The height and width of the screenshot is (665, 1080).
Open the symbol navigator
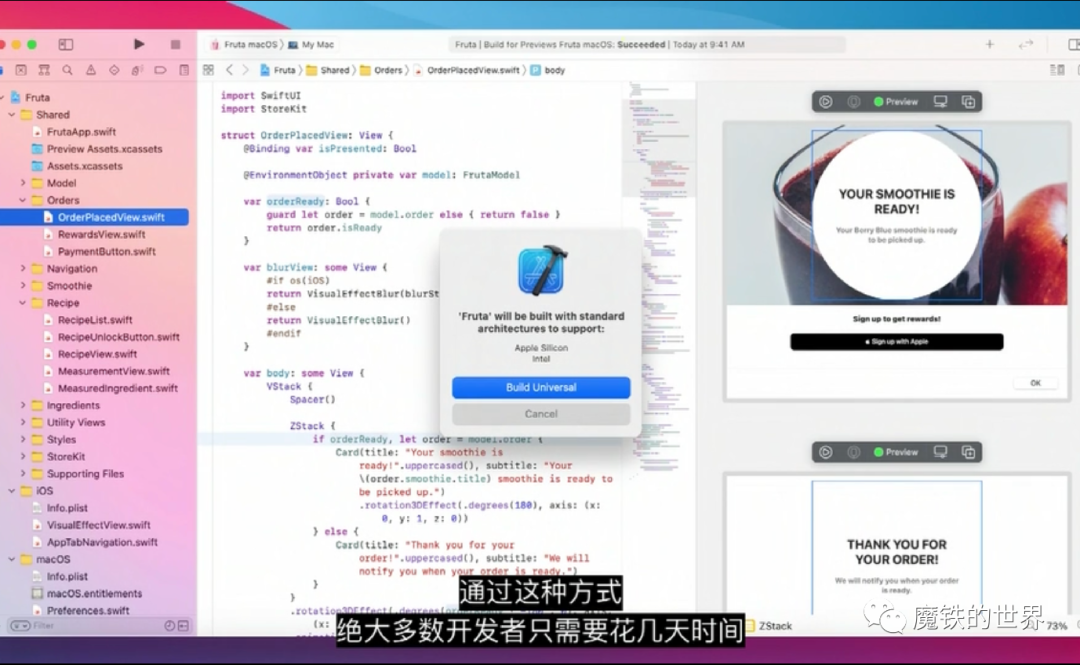click(44, 70)
